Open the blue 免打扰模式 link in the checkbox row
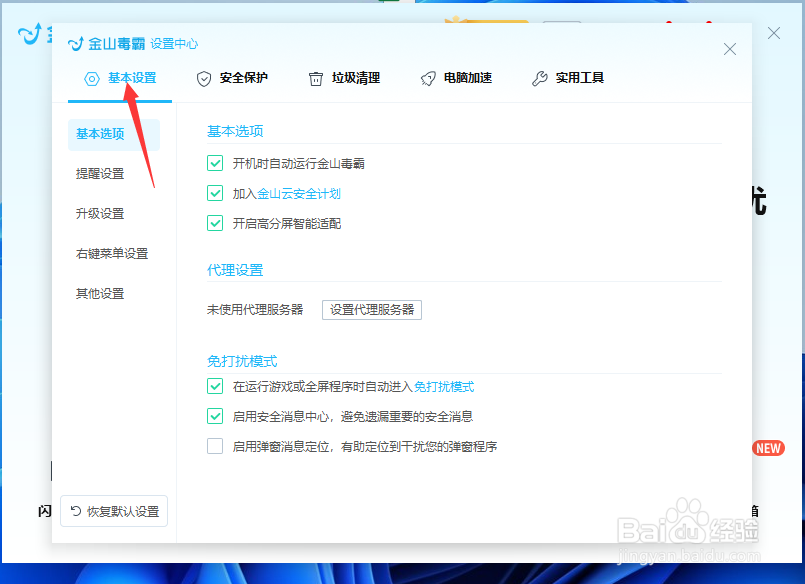 coord(444,386)
